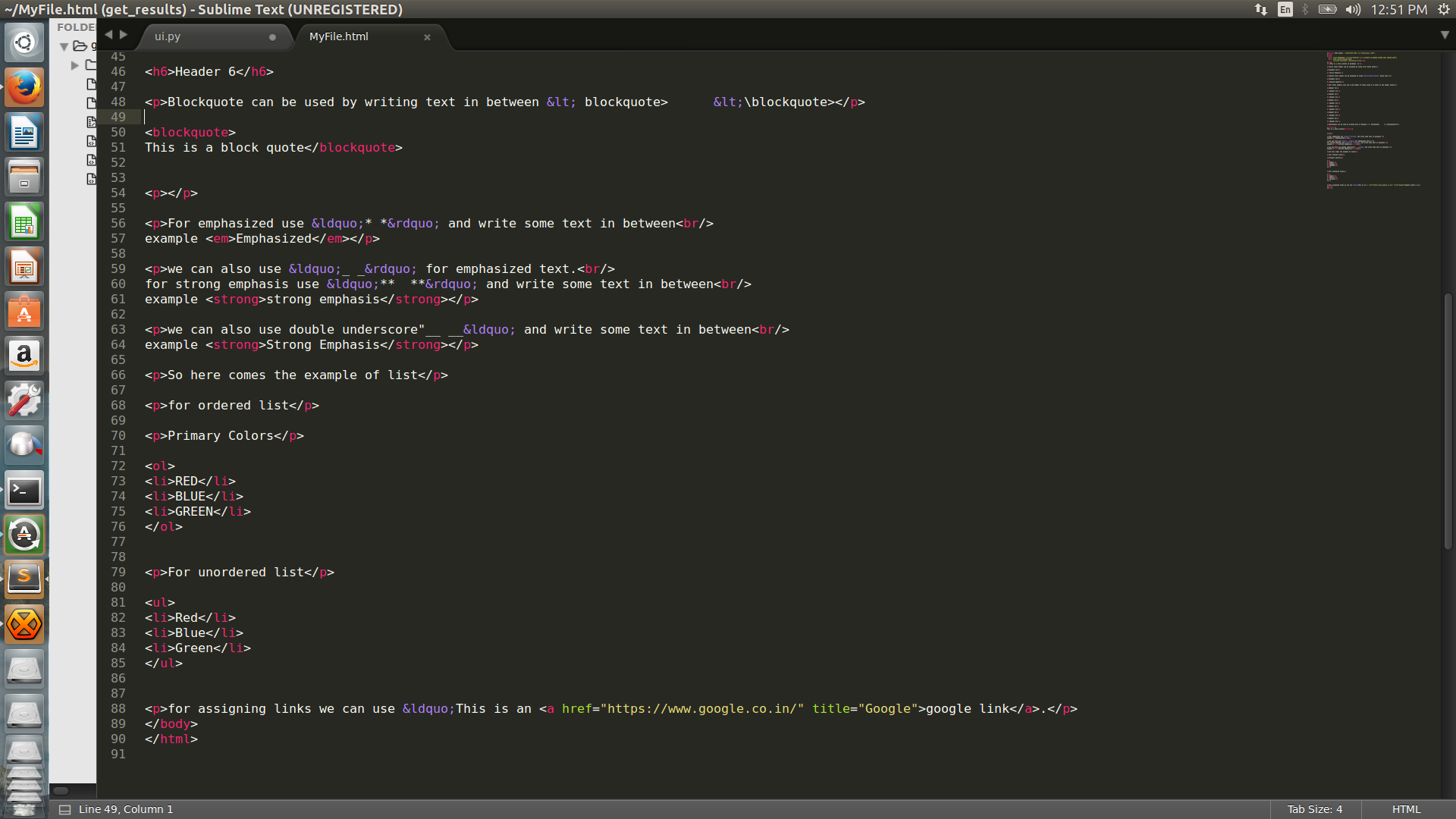Click the title="Google" attribute

[865, 709]
